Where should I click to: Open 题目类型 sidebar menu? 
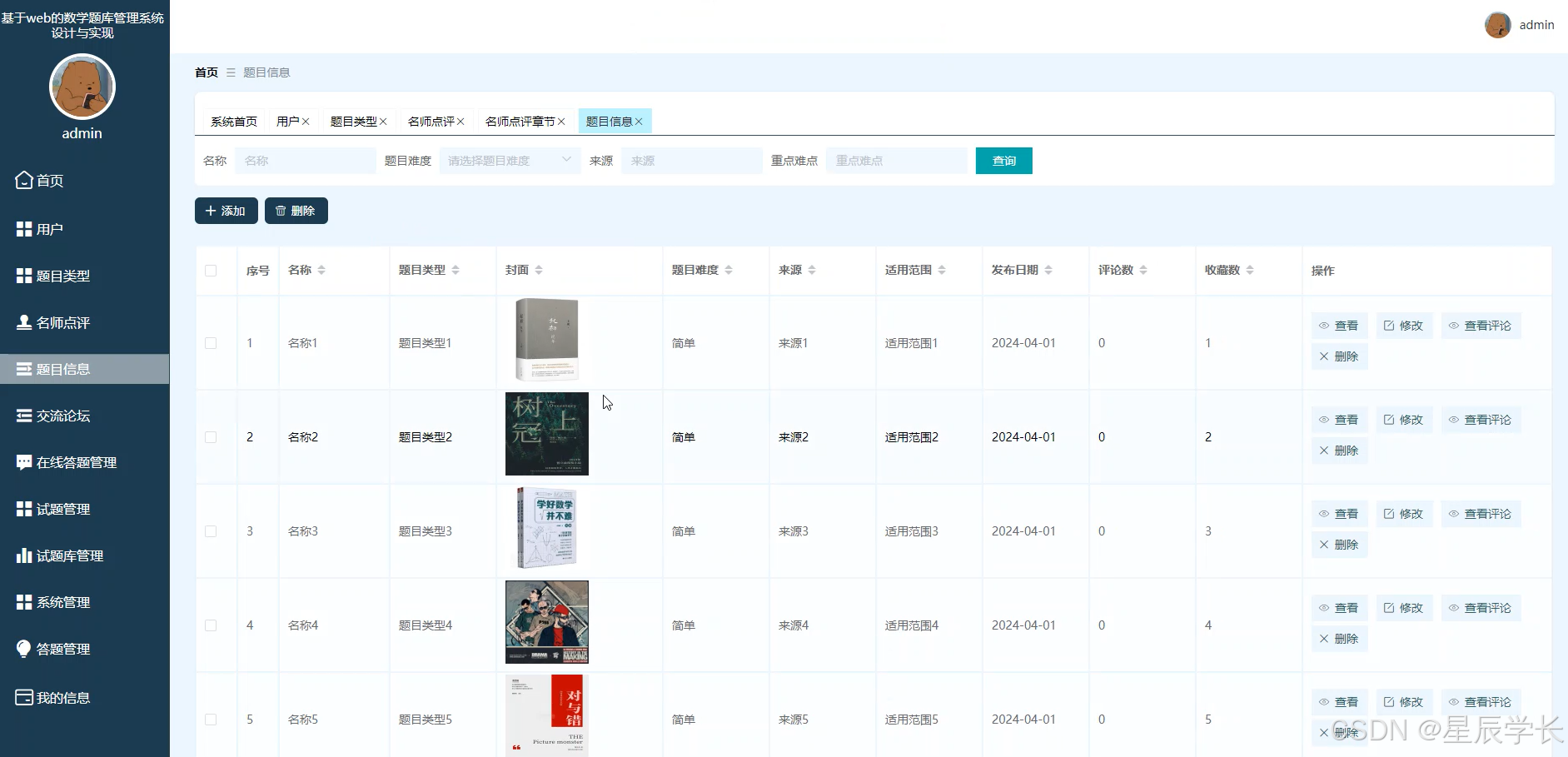(x=84, y=276)
